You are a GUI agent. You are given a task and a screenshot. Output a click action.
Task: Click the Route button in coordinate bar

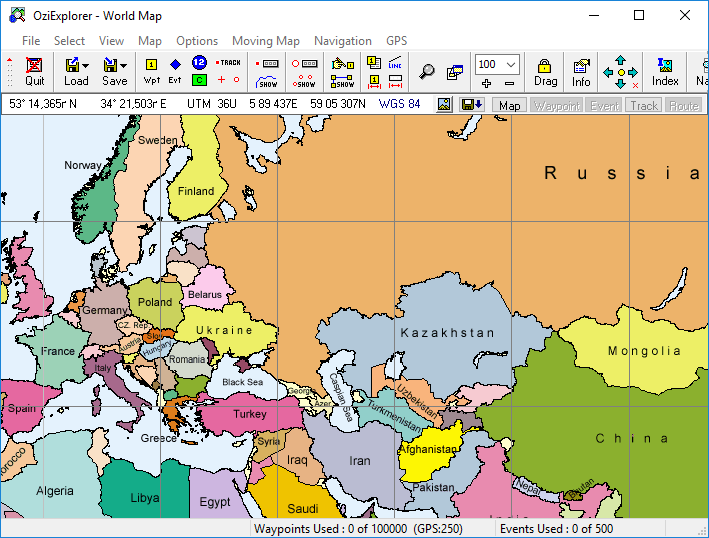coord(684,105)
